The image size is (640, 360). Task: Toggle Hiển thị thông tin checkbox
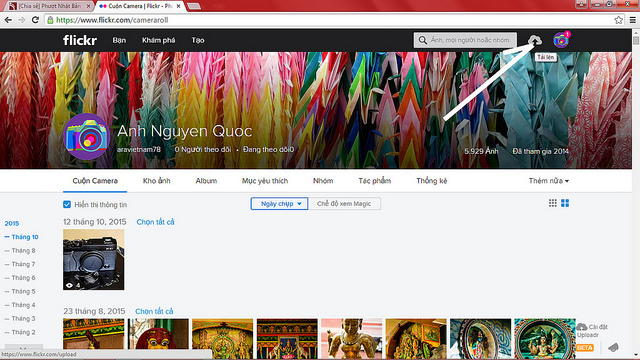point(67,204)
